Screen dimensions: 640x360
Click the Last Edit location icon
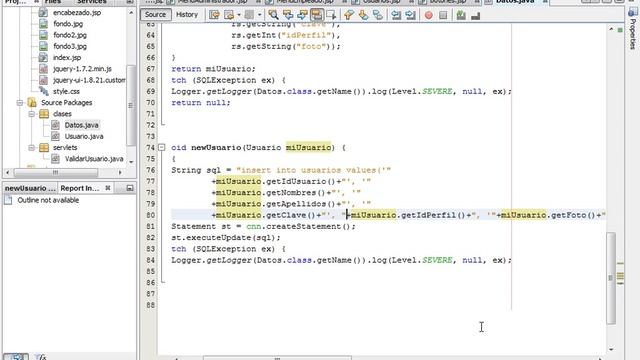(x=214, y=15)
